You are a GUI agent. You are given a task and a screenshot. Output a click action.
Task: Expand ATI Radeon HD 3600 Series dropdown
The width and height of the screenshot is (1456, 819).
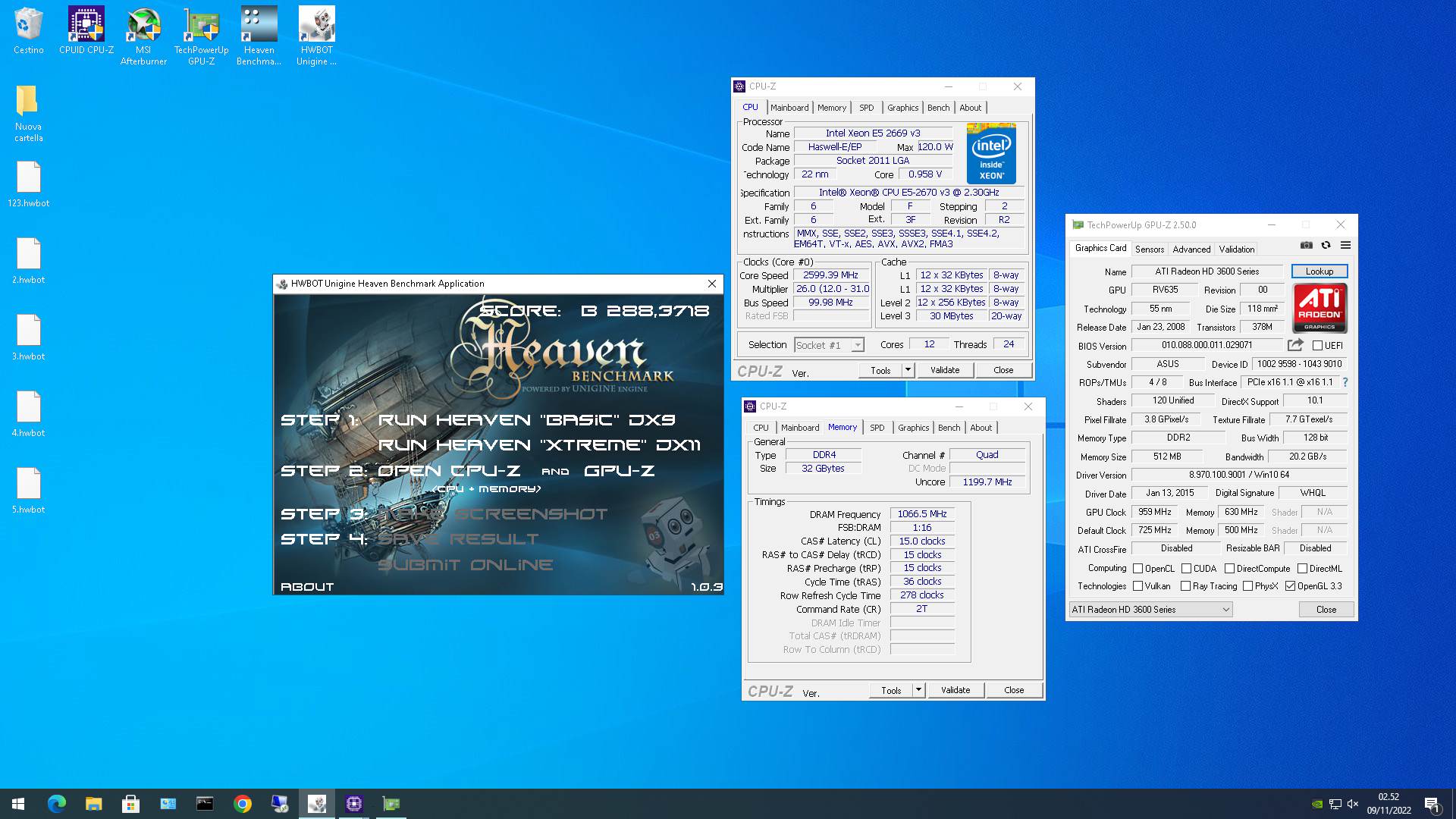click(1150, 610)
